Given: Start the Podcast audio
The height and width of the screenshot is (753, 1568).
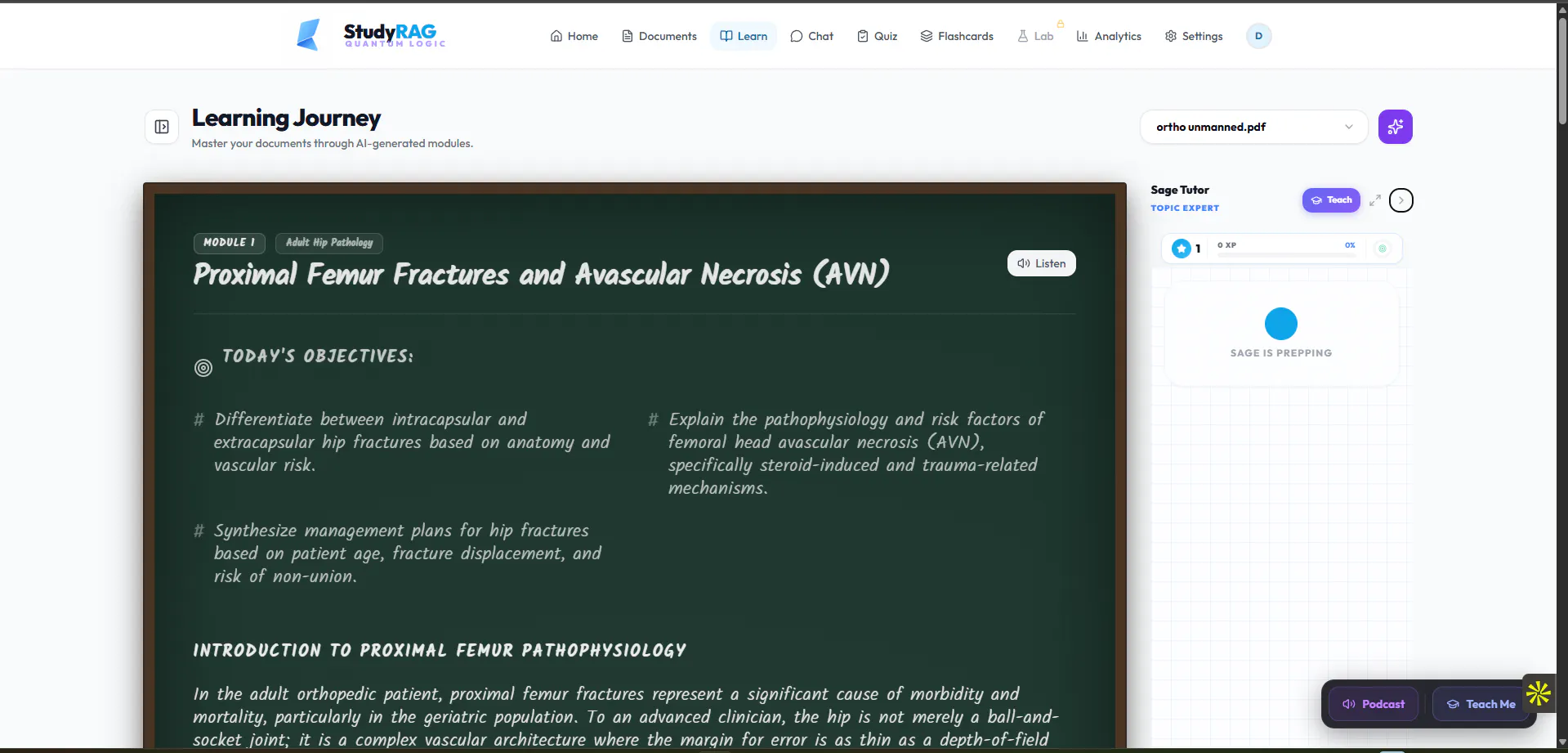Looking at the screenshot, I should click(x=1374, y=704).
